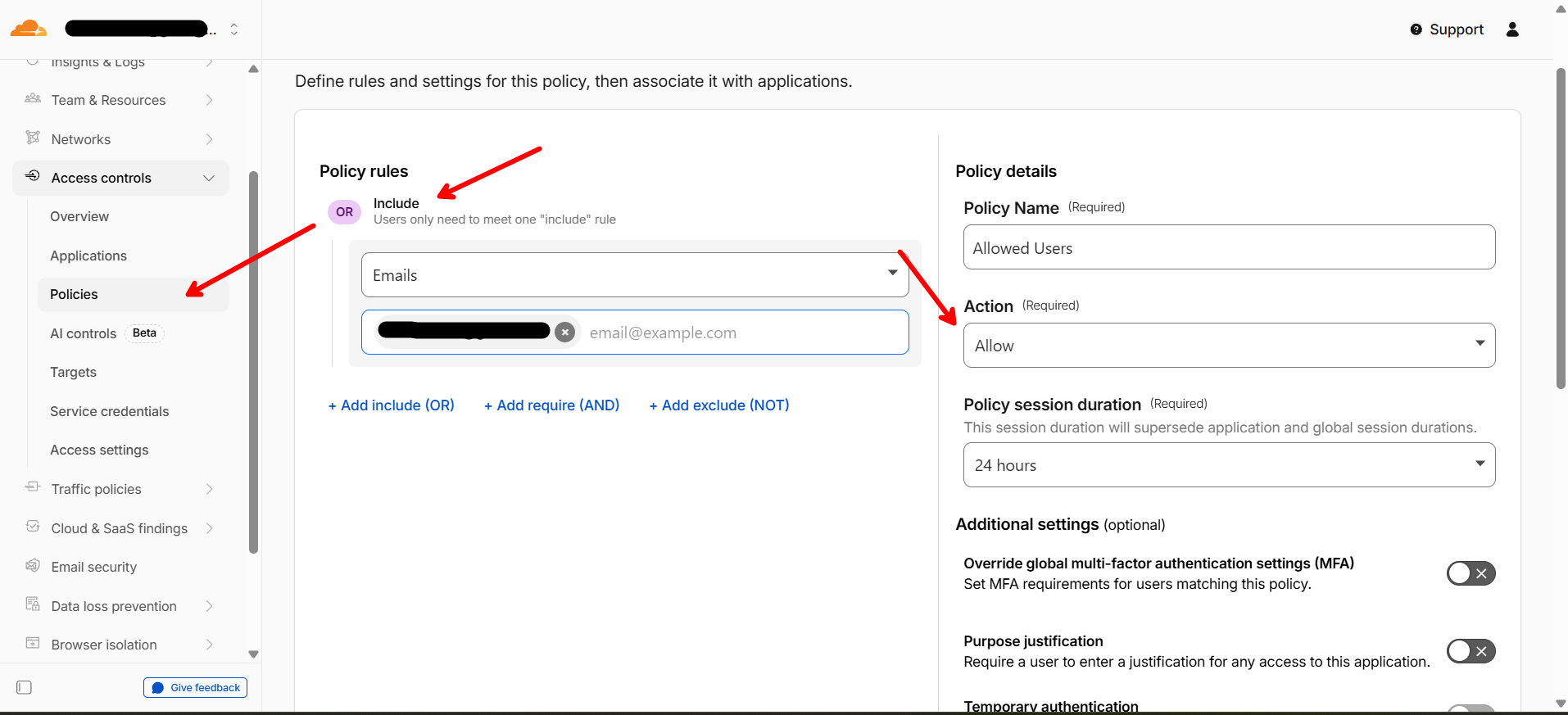Click the Team & Resources sidebar icon

(33, 99)
